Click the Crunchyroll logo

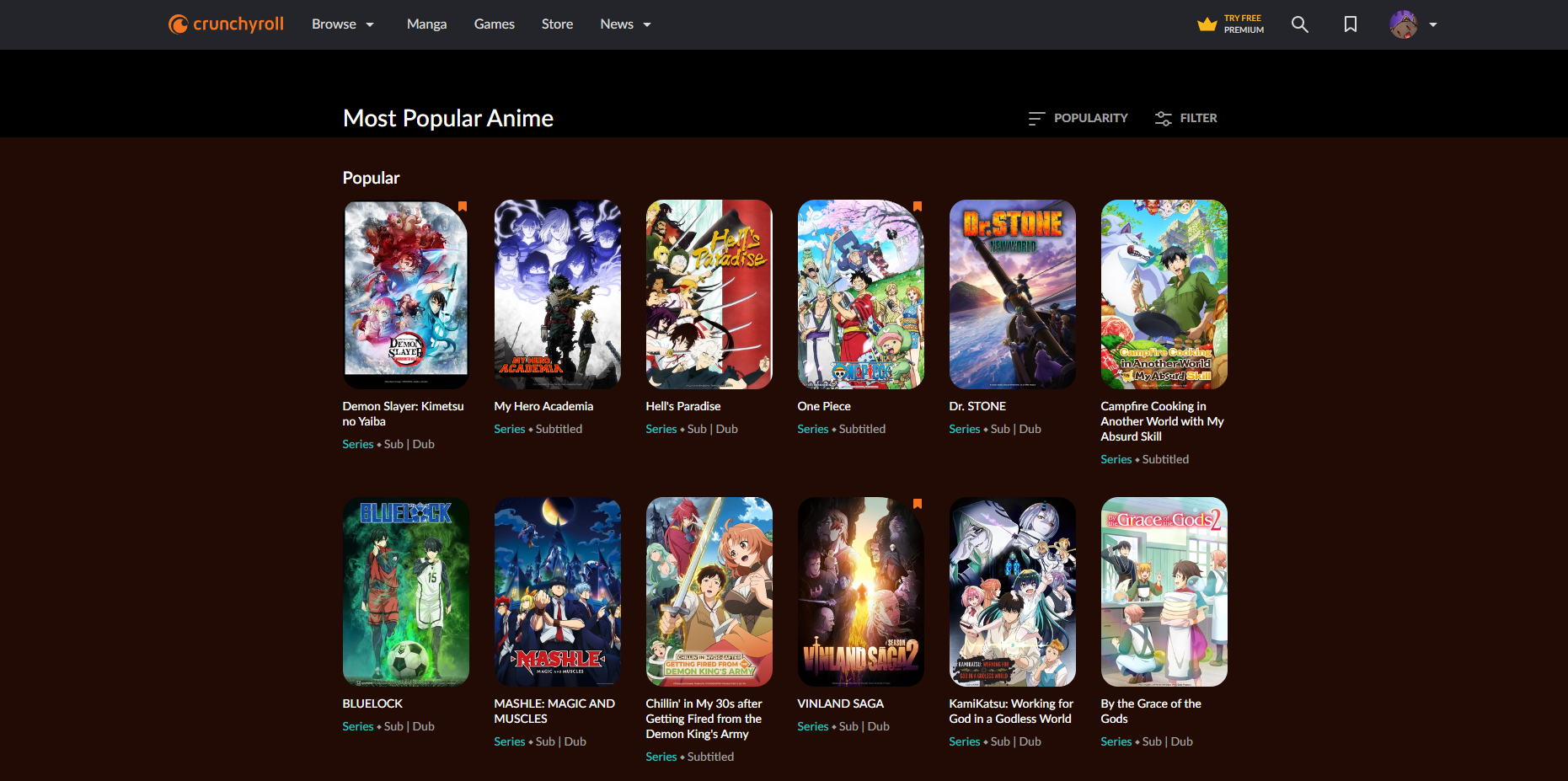click(x=226, y=24)
